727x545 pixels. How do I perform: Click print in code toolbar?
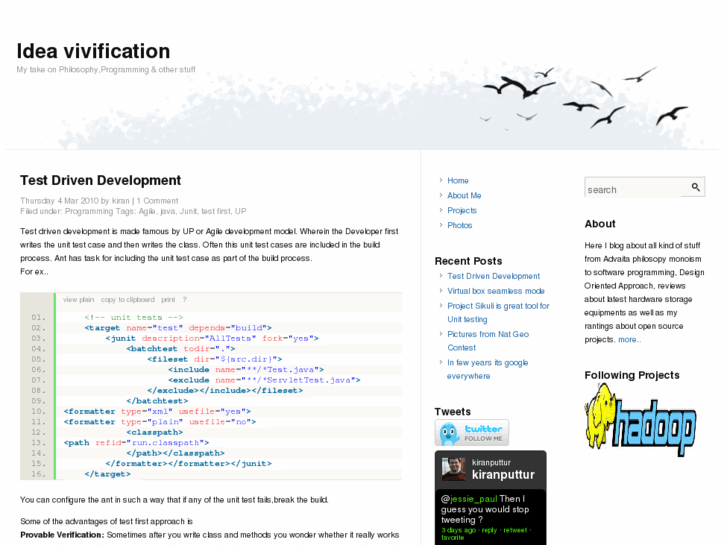[x=168, y=300]
